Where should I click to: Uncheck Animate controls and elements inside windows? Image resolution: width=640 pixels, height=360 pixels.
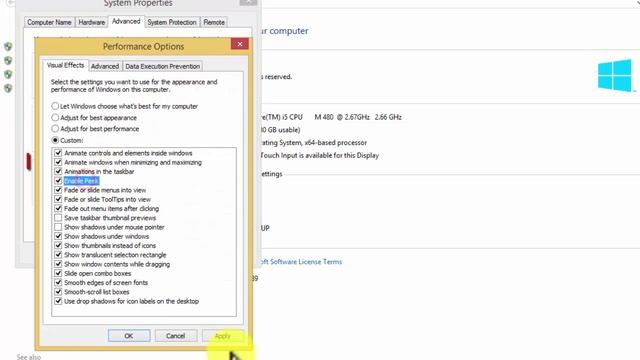point(58,153)
